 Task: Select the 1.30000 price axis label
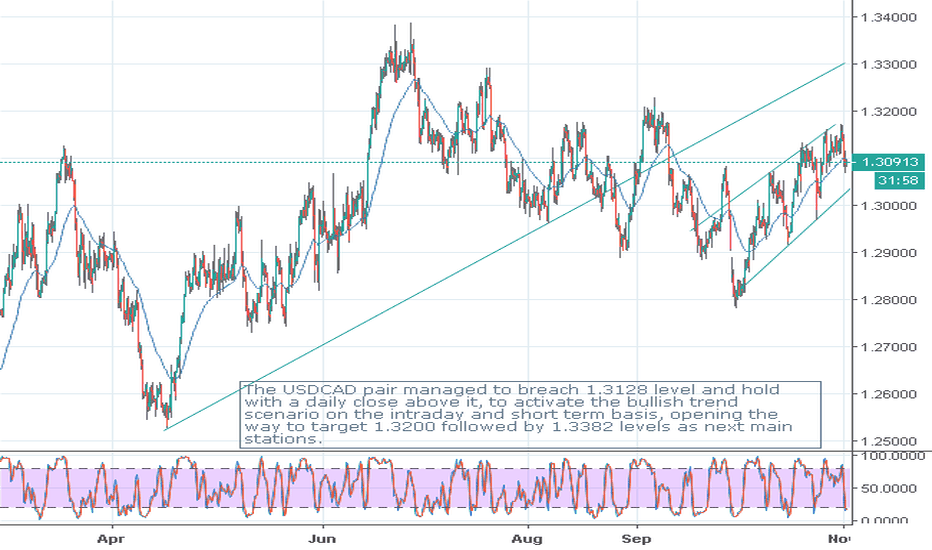(889, 206)
